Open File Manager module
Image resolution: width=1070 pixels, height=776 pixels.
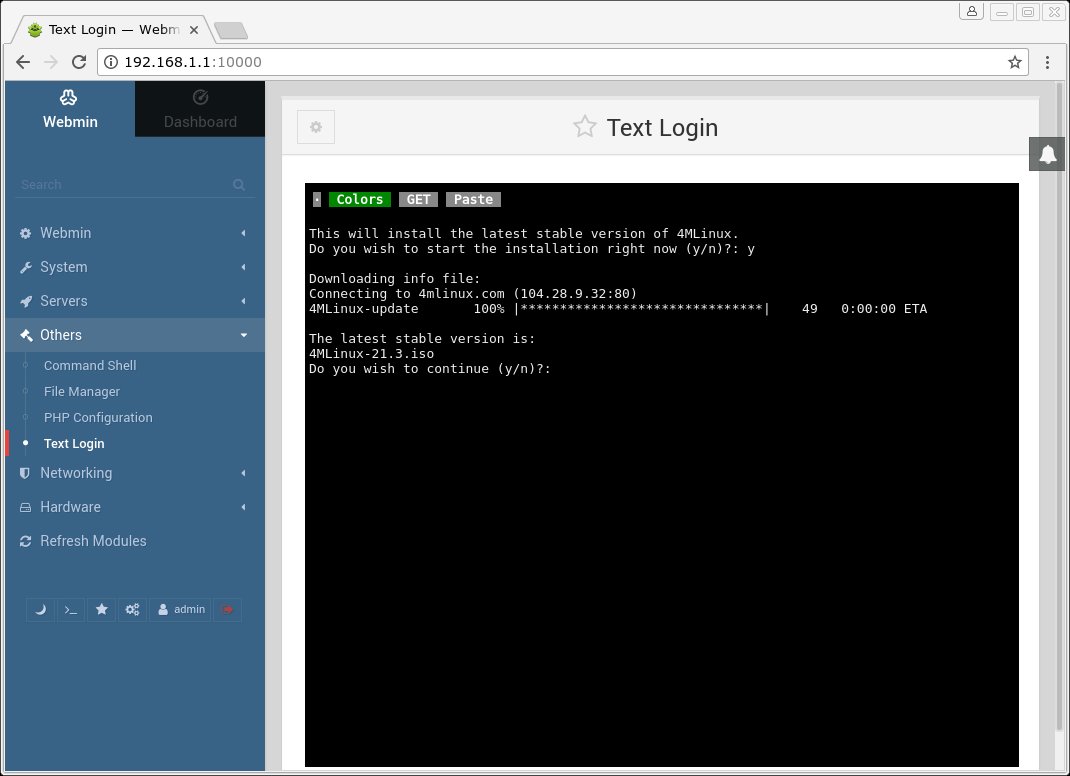(82, 391)
